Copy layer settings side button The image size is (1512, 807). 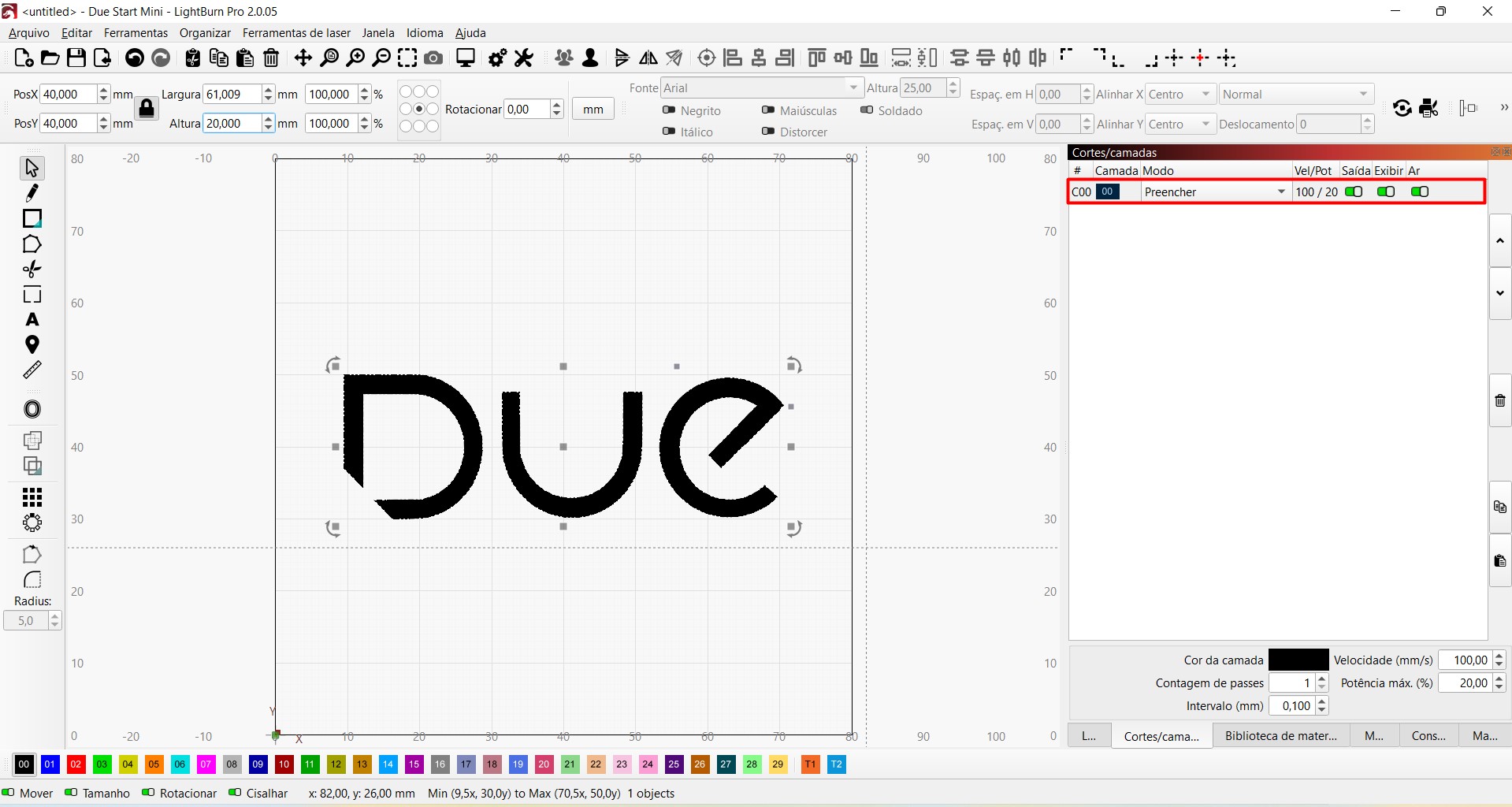coord(1499,507)
